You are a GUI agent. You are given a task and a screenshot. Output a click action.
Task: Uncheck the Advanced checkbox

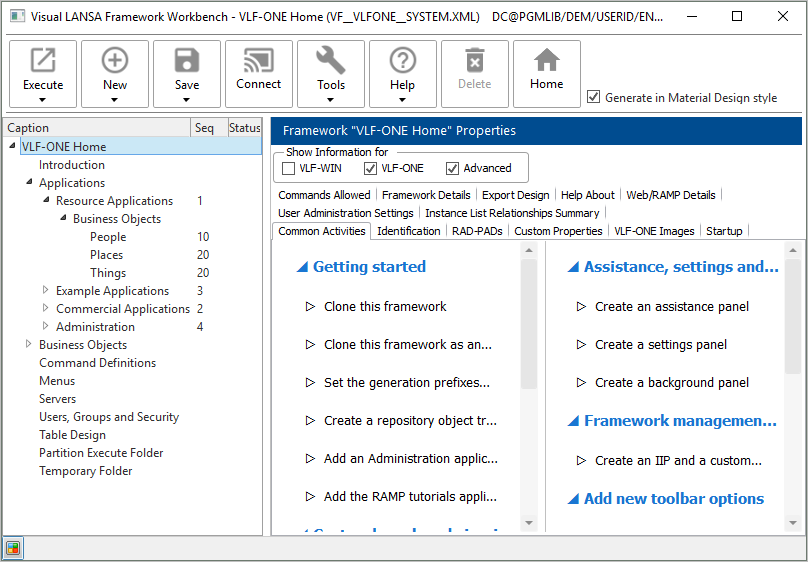(x=452, y=168)
